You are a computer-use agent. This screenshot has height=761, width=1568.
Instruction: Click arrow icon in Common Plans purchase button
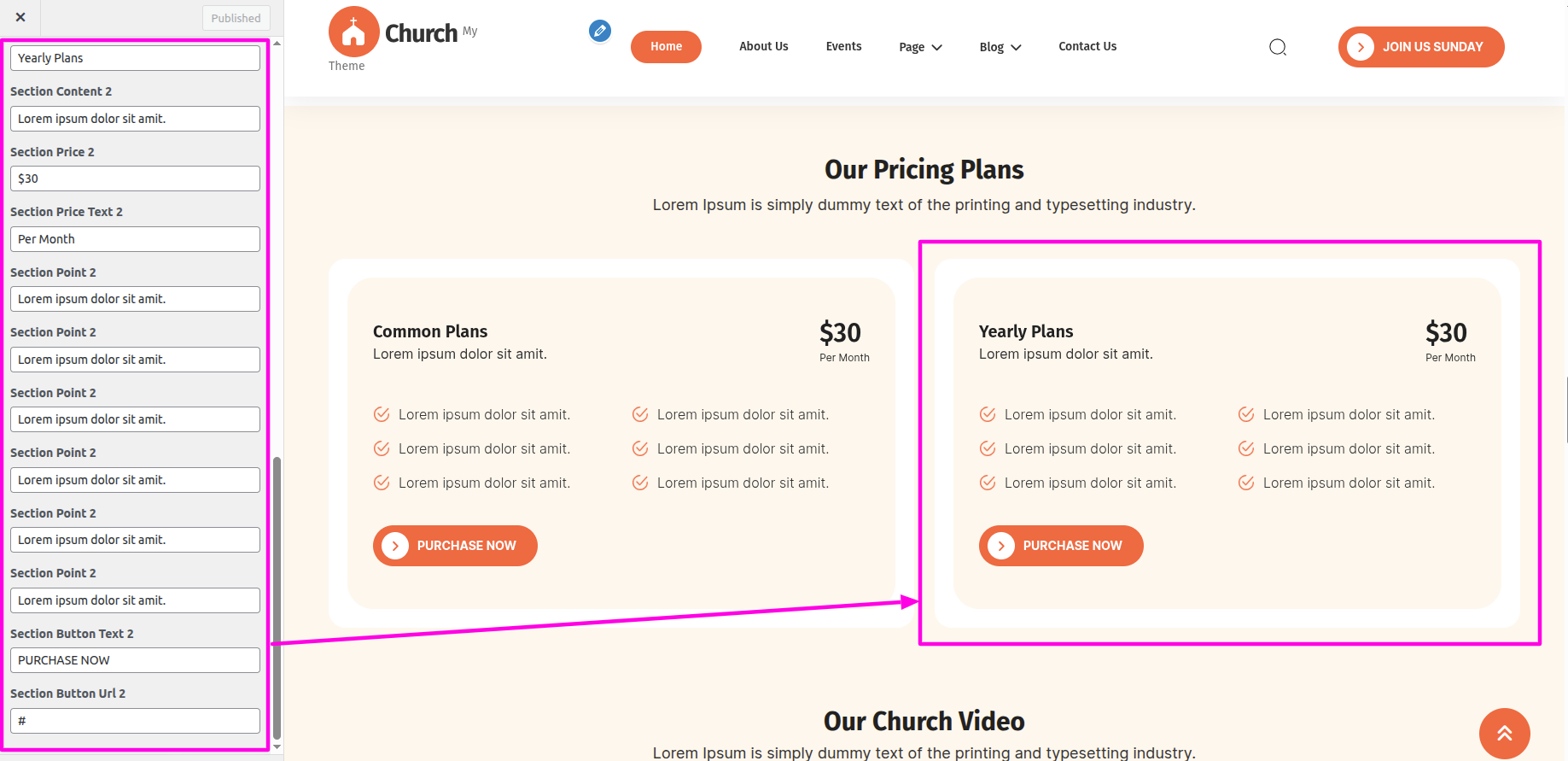click(x=395, y=546)
